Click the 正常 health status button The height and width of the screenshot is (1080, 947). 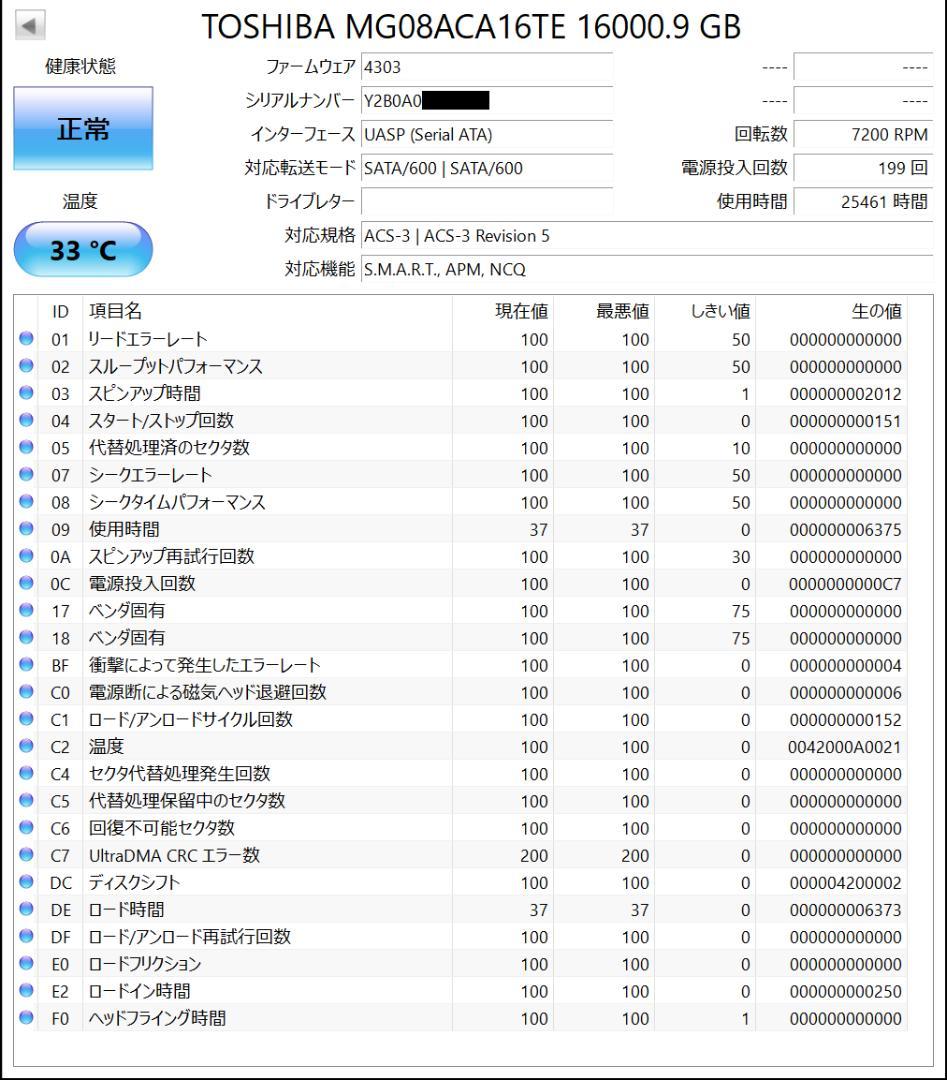pos(83,130)
